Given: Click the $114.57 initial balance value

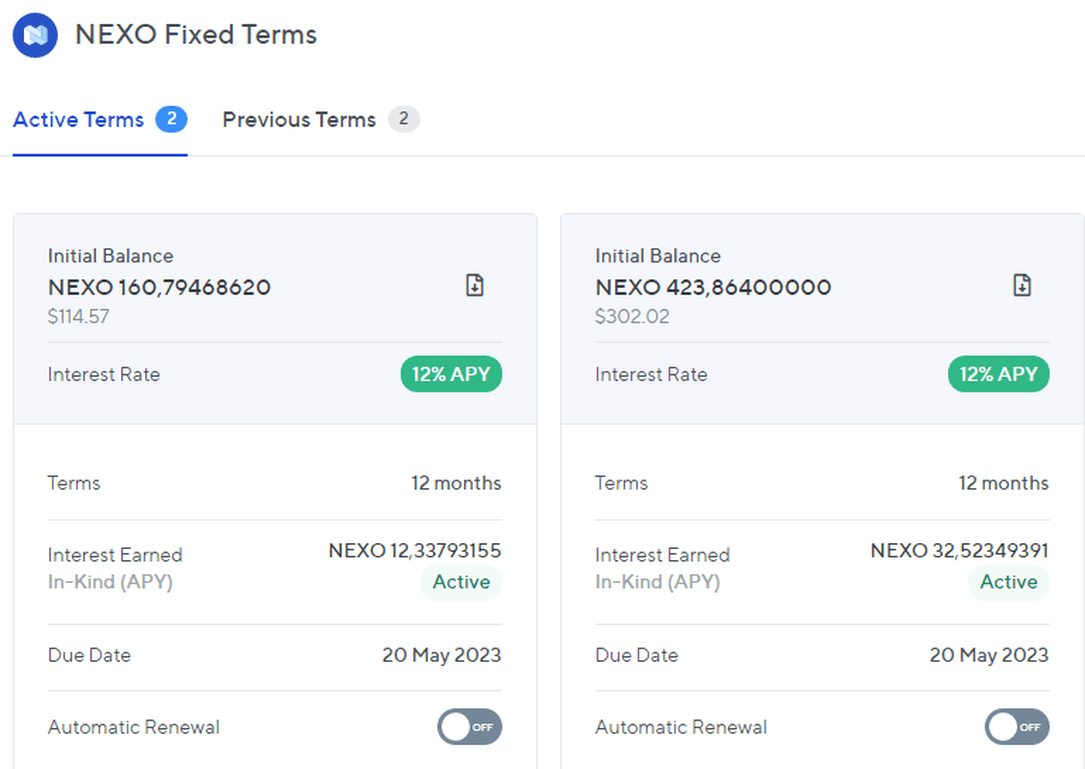Looking at the screenshot, I should (x=79, y=317).
